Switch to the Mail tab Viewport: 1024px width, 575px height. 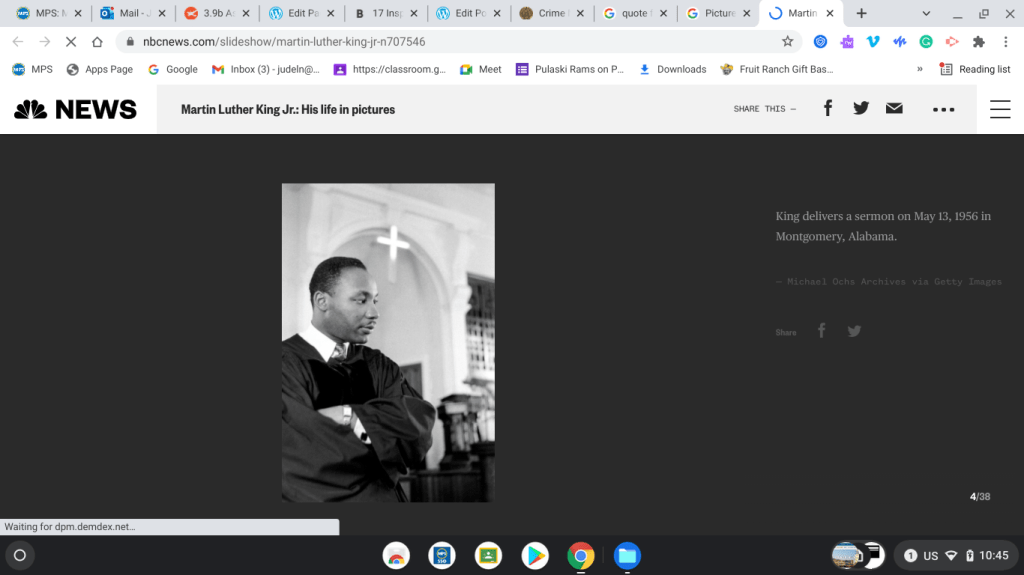pos(127,14)
